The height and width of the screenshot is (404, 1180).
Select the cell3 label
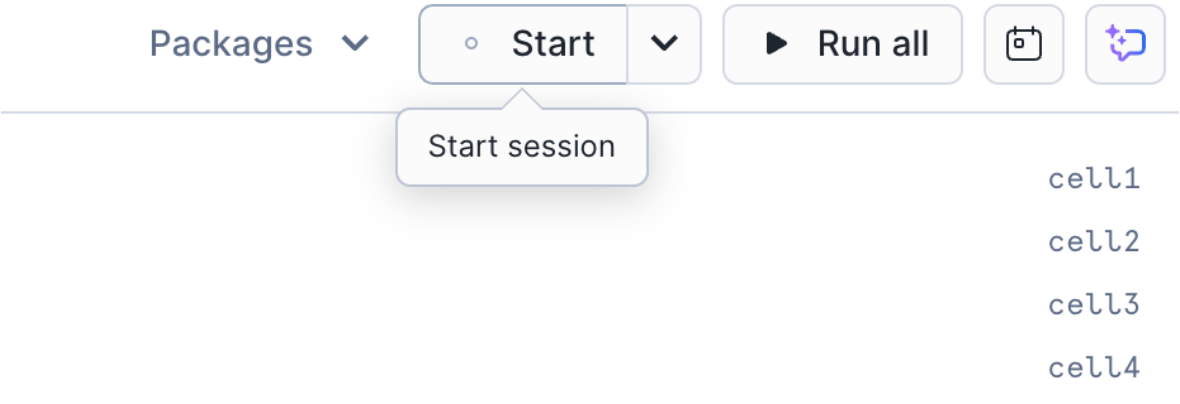1094,305
